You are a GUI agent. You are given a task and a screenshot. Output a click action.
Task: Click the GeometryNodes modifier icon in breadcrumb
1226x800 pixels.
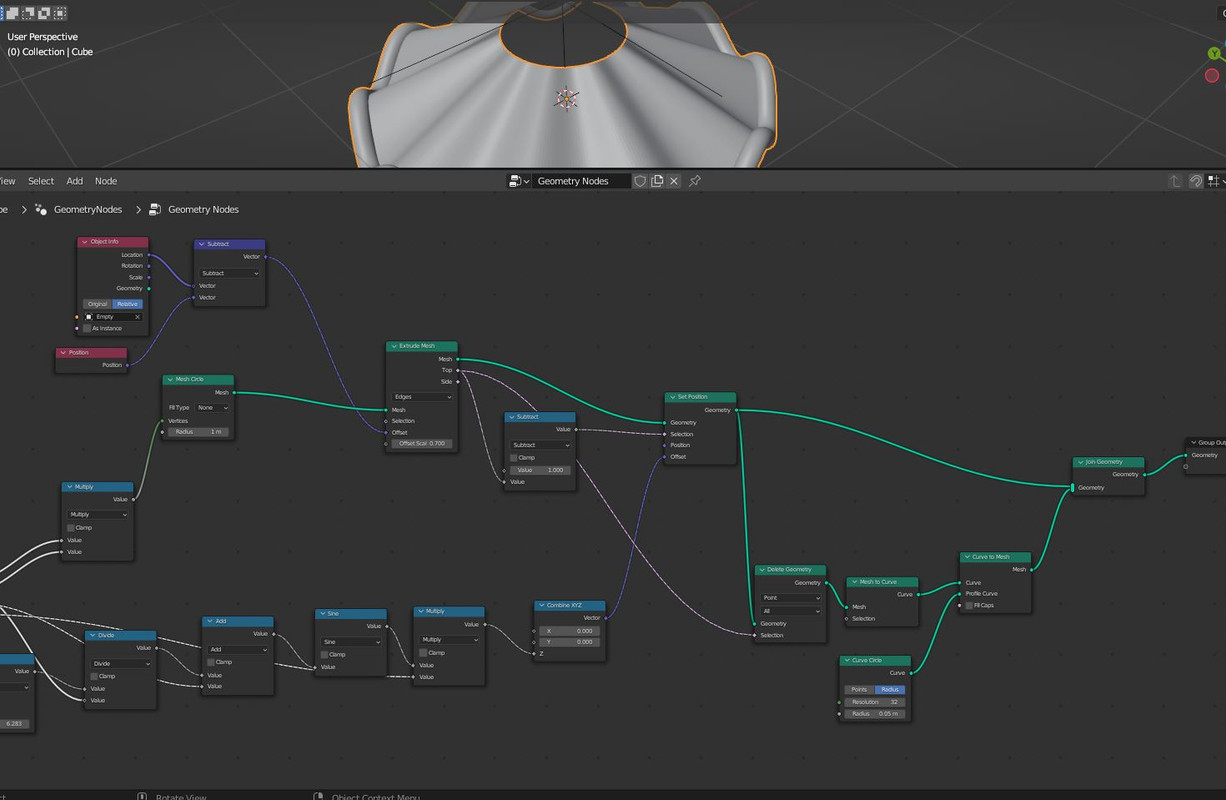(41, 209)
